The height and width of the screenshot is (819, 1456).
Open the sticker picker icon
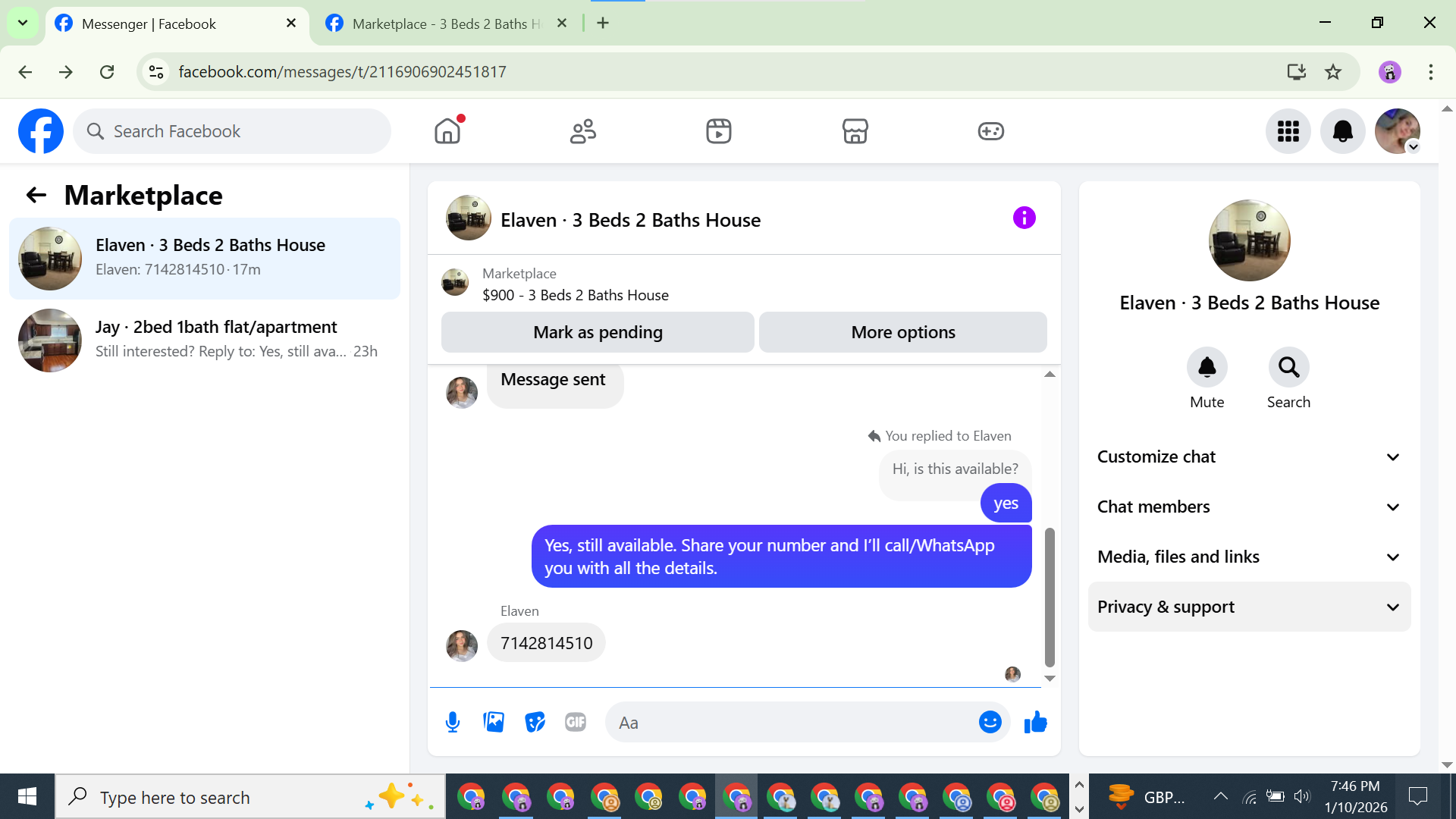coord(535,722)
